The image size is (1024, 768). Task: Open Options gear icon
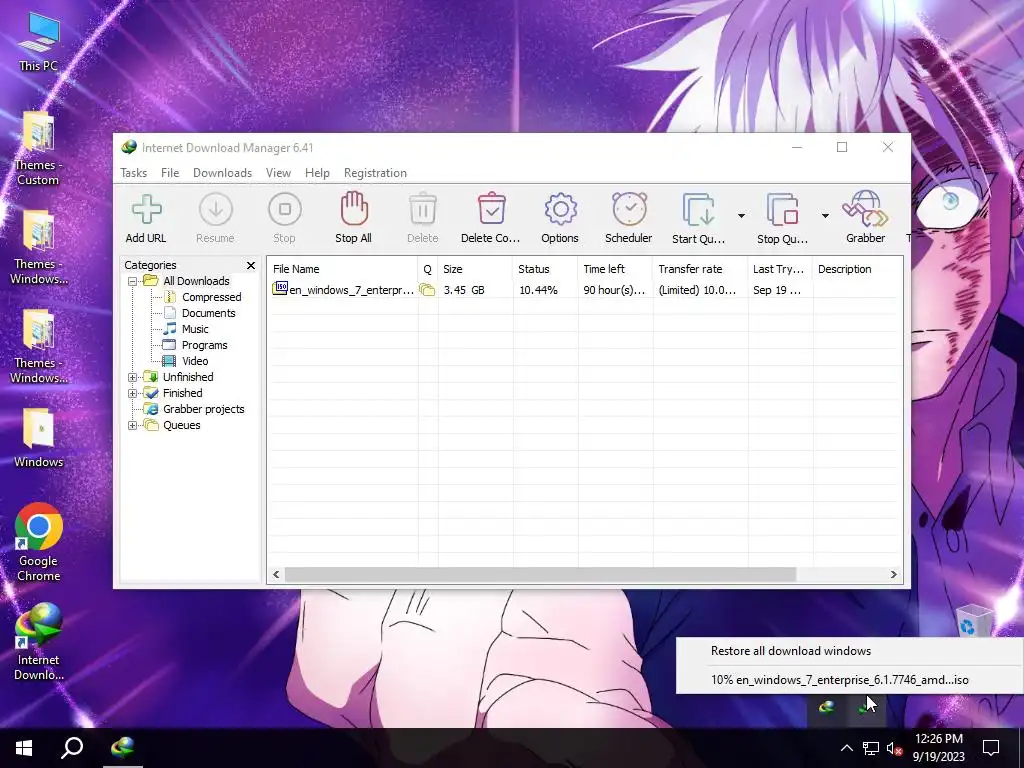[560, 210]
